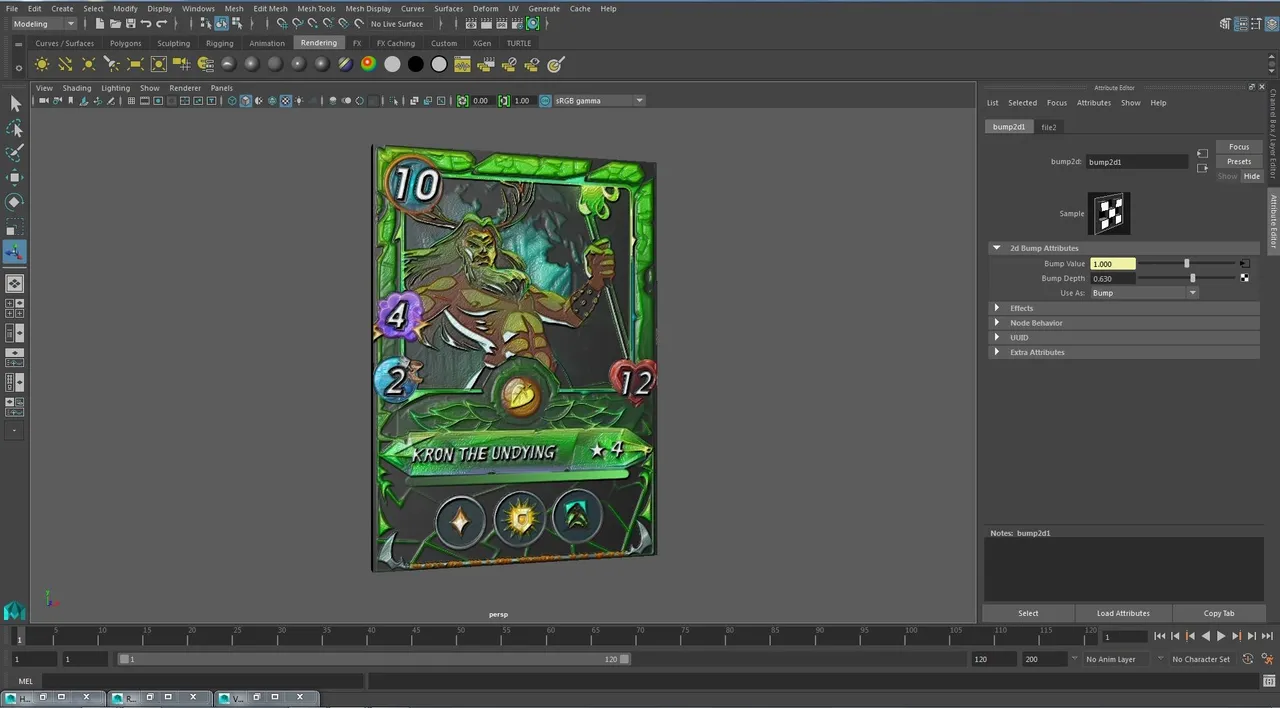Click the Focus button
This screenshot has width=1280, height=708.
1239,147
